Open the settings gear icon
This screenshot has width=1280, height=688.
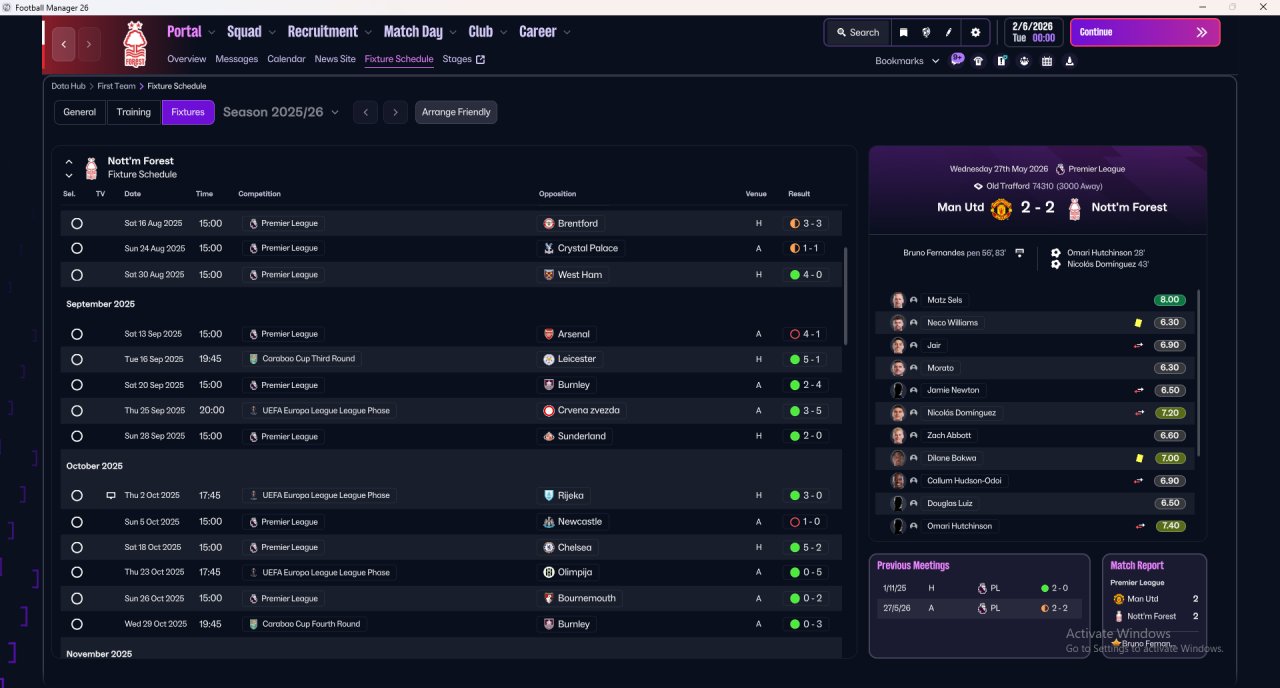point(976,32)
